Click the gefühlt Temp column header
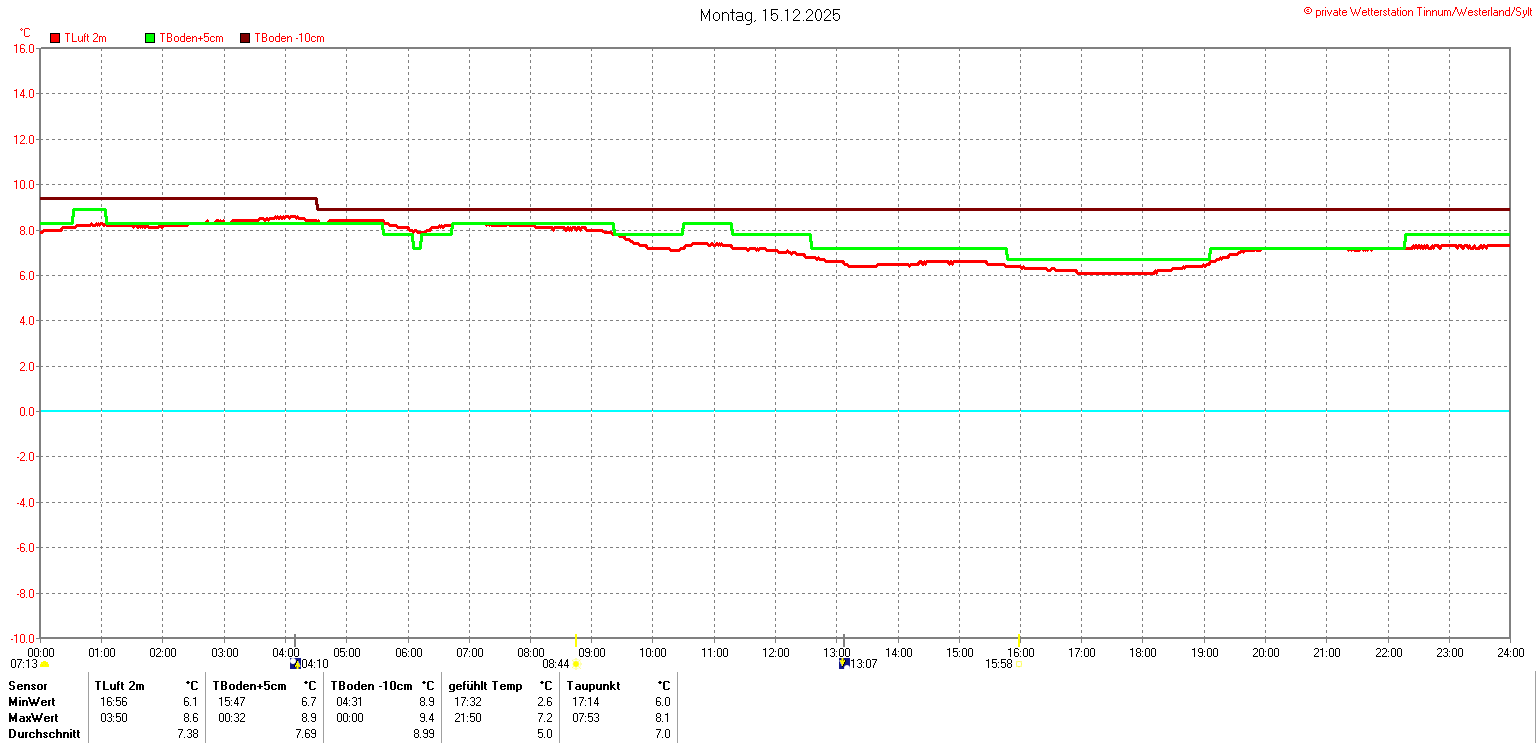 pos(485,686)
